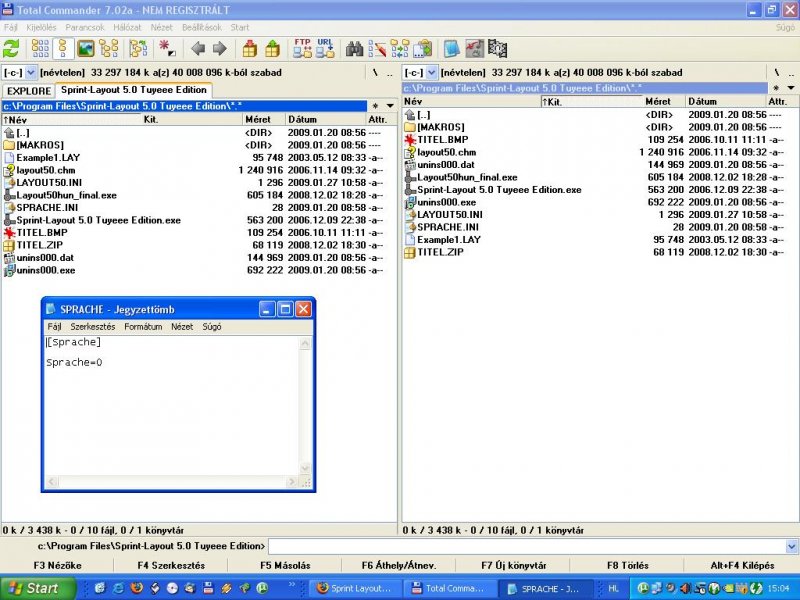This screenshot has height=600, width=800.
Task: Open file search binoculars icon
Action: tap(355, 49)
